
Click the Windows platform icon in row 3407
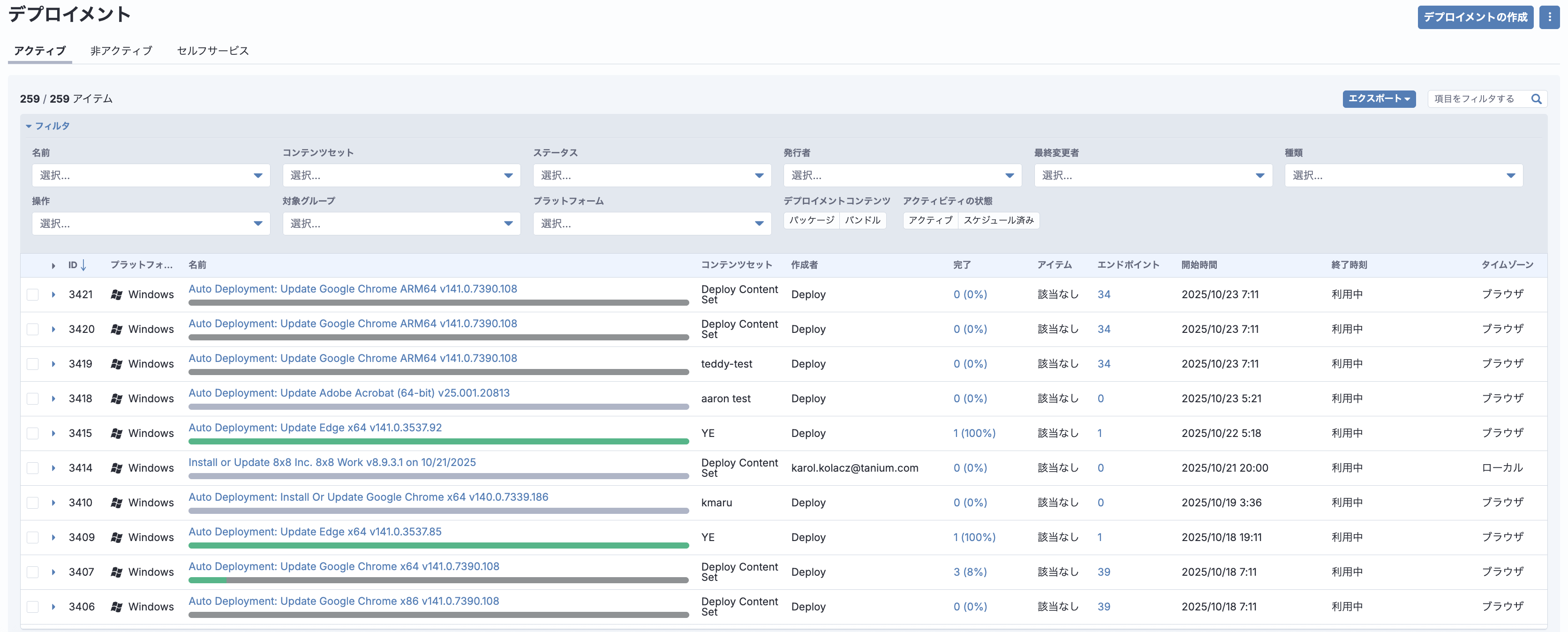(117, 572)
